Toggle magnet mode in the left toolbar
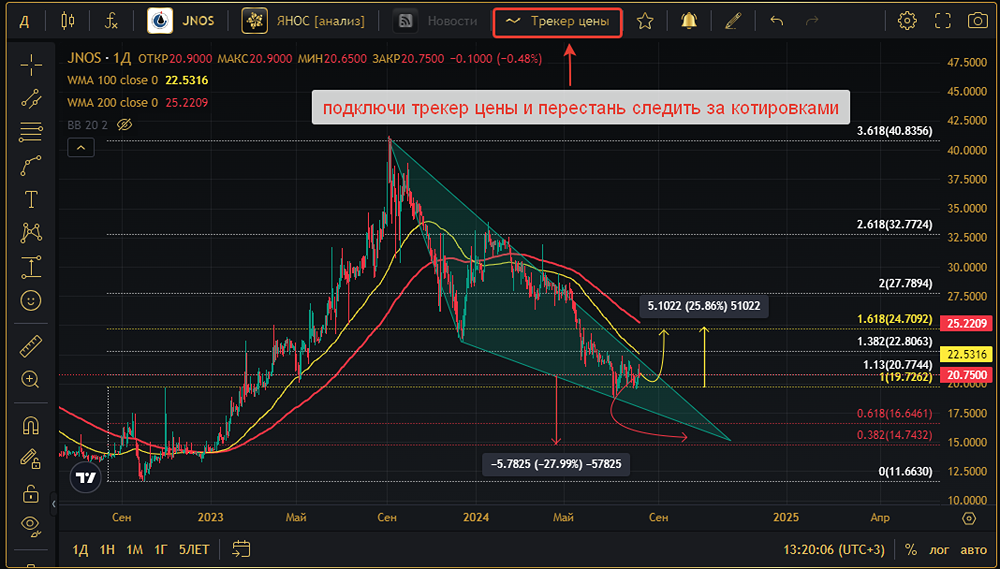Image resolution: width=1000 pixels, height=569 pixels. 31,424
